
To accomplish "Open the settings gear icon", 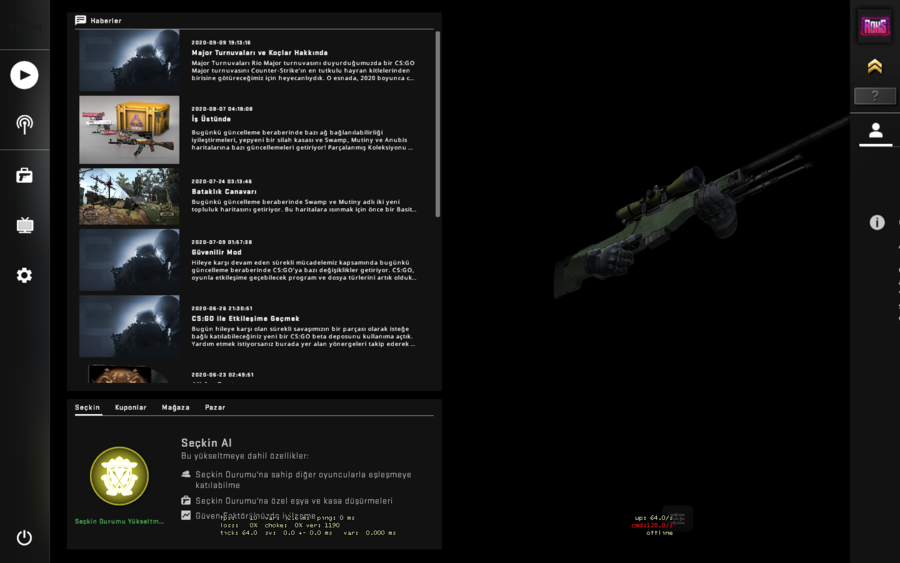I will [24, 275].
